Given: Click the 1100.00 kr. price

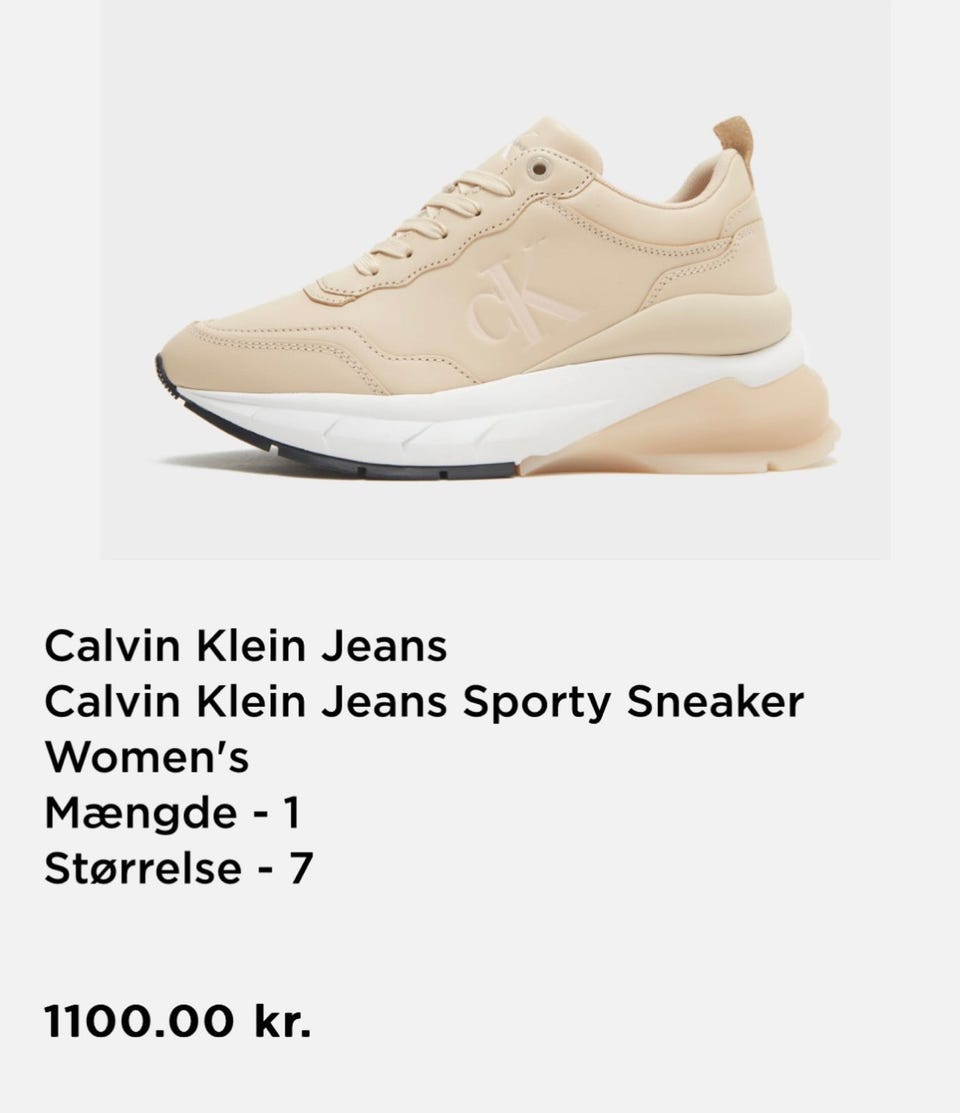Looking at the screenshot, I should (x=178, y=1021).
